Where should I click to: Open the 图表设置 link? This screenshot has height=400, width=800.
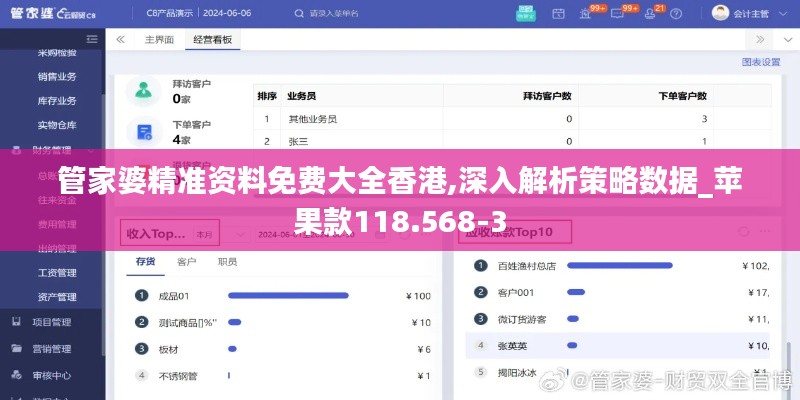point(761,62)
